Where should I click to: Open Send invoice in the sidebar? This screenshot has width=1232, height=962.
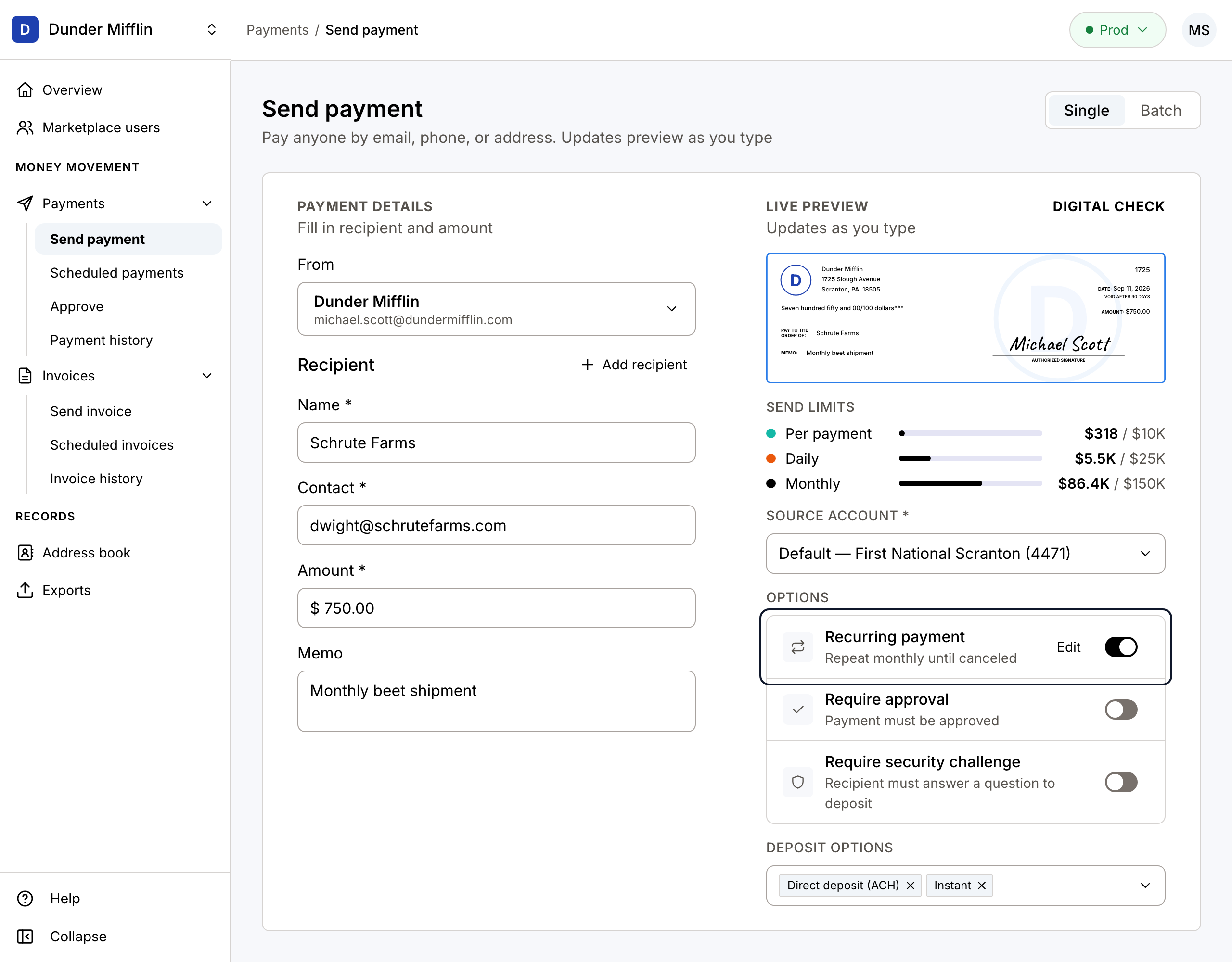click(x=91, y=411)
